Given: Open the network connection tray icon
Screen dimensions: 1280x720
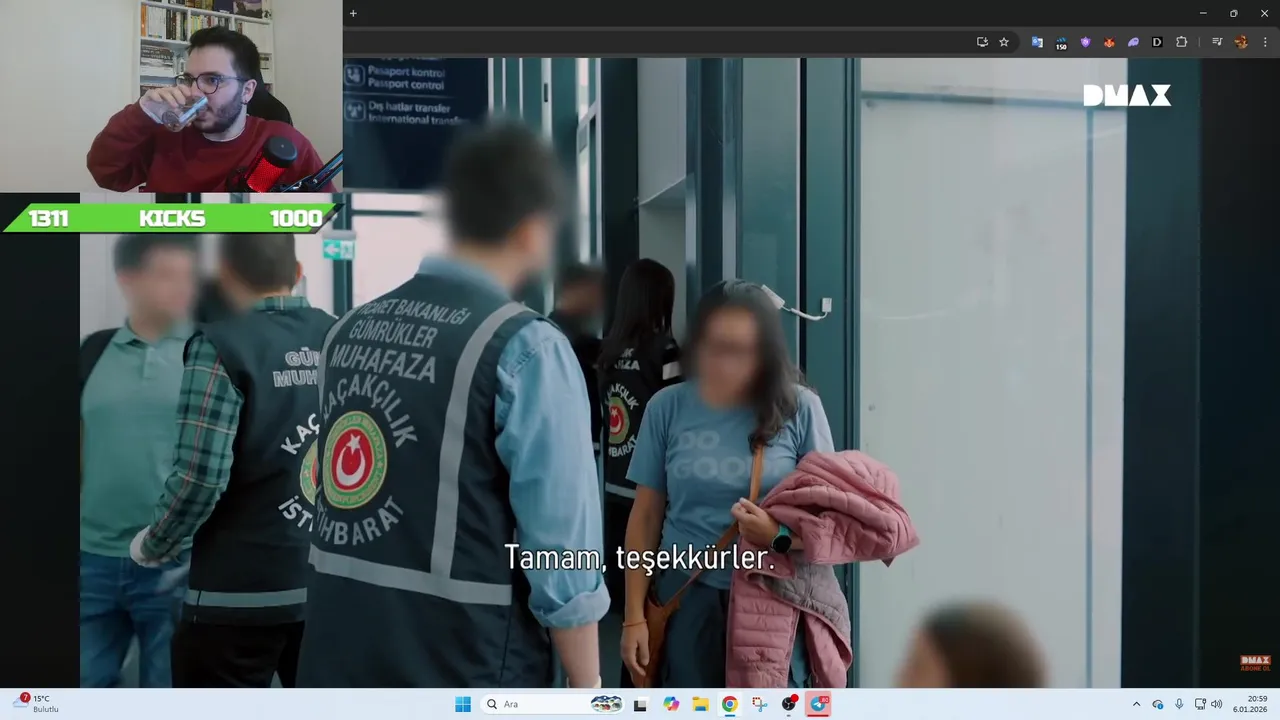Looking at the screenshot, I should pos(1200,704).
